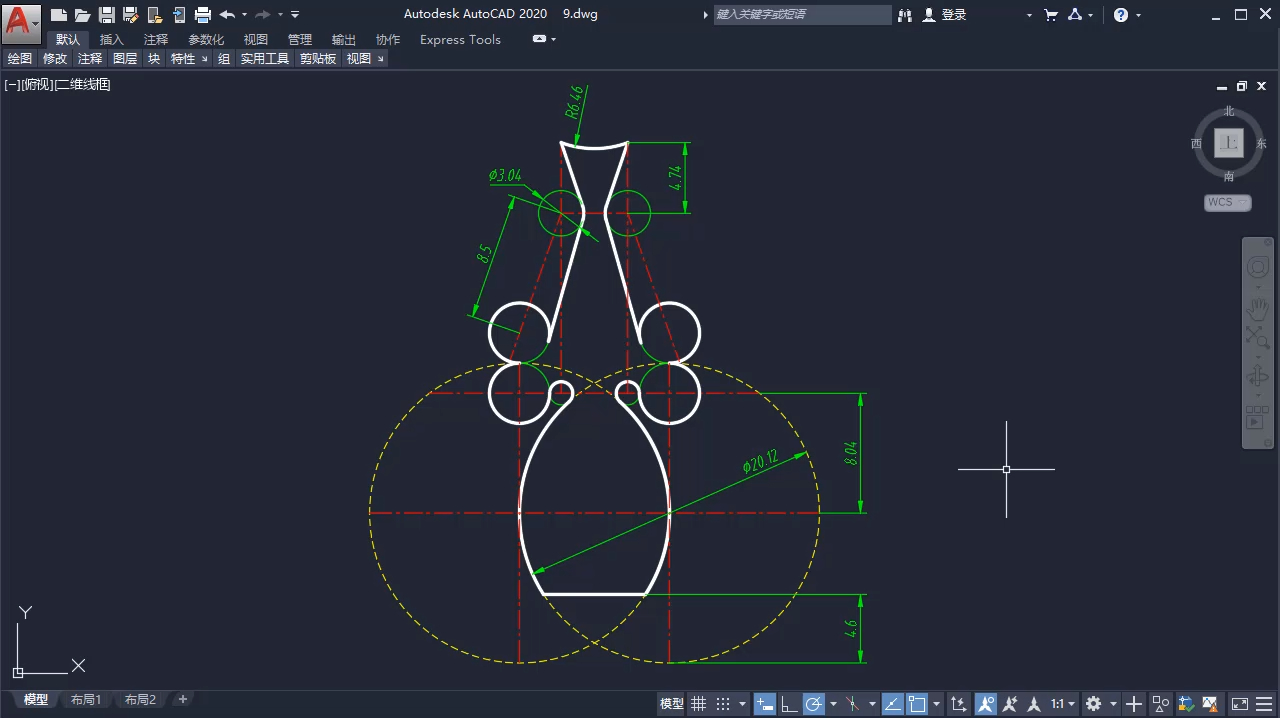The height and width of the screenshot is (718, 1280).
Task: Toggle polar tracking in status bar
Action: point(813,704)
